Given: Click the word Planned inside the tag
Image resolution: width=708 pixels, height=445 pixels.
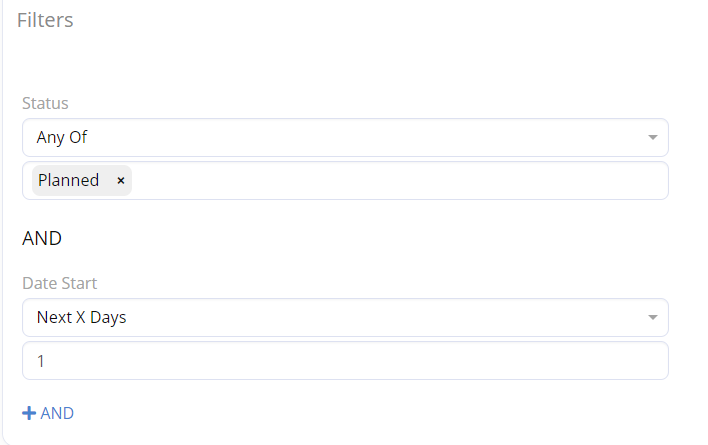Looking at the screenshot, I should tap(68, 181).
